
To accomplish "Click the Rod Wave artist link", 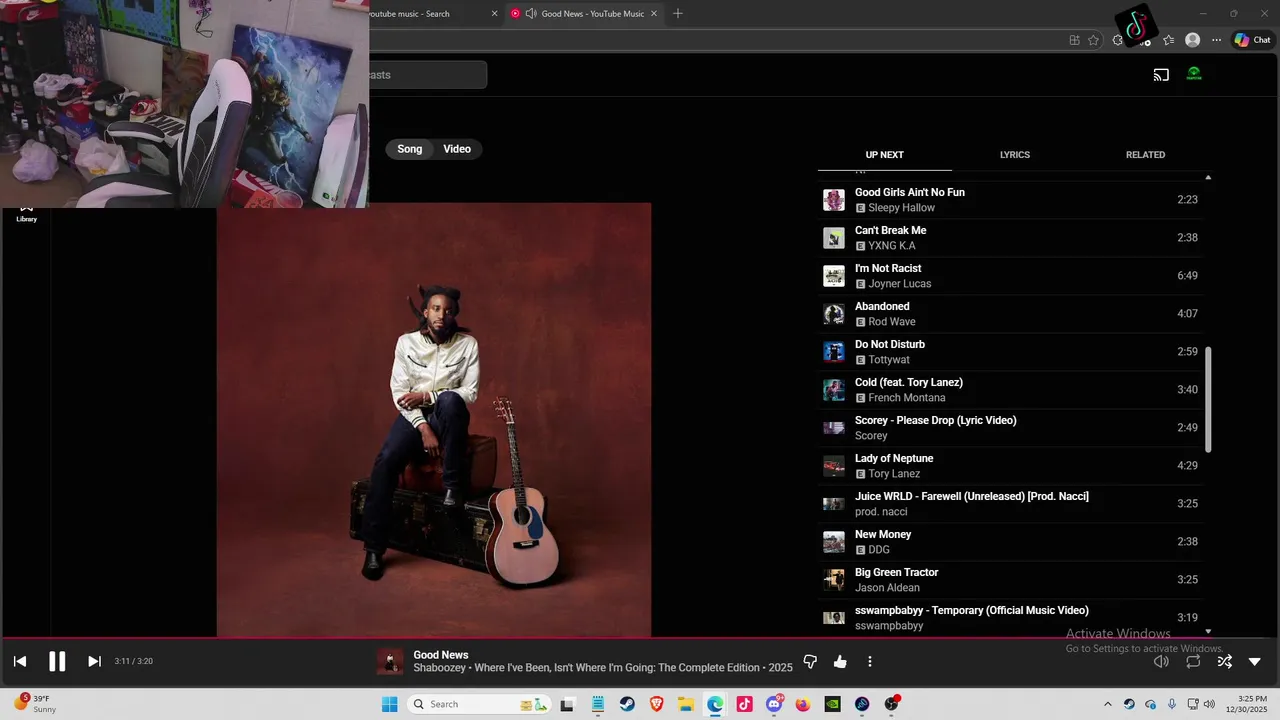I will (892, 322).
